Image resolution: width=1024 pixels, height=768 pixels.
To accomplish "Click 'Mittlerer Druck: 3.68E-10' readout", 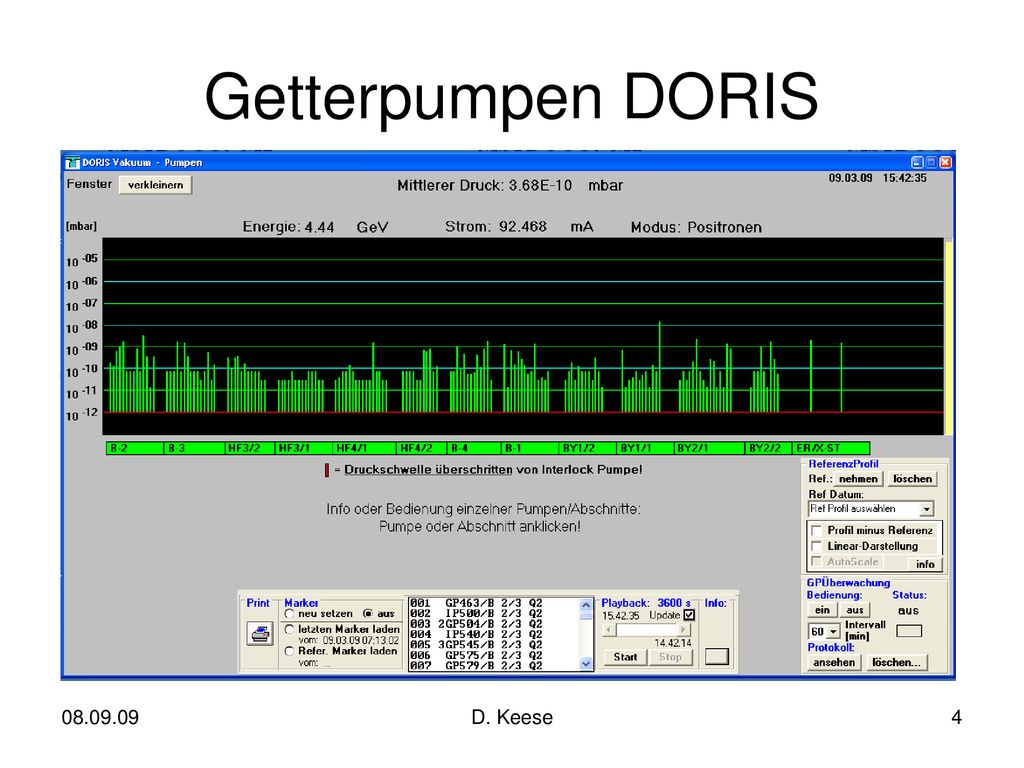I will point(485,185).
